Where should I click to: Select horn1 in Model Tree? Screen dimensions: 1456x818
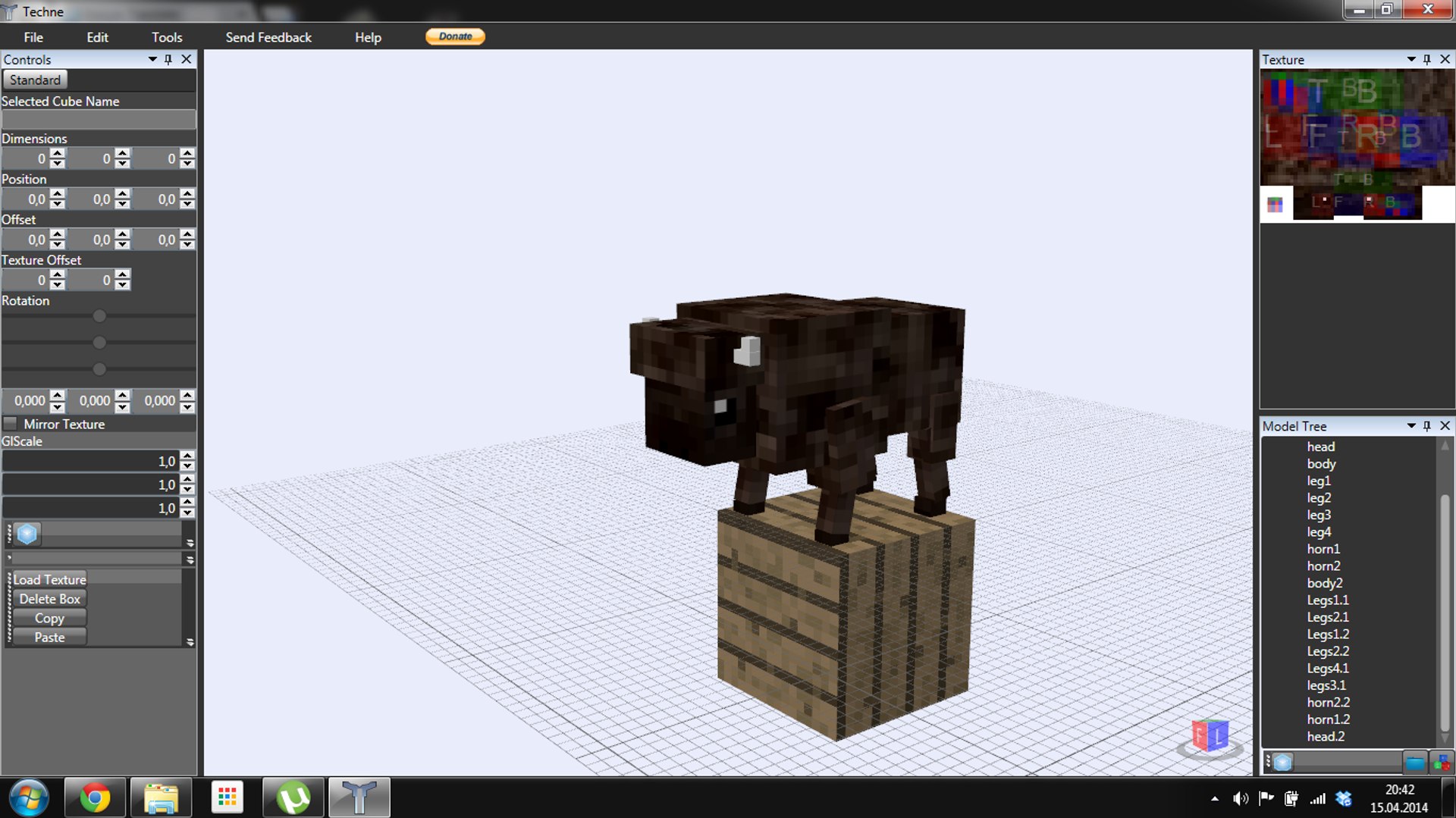coord(1323,549)
